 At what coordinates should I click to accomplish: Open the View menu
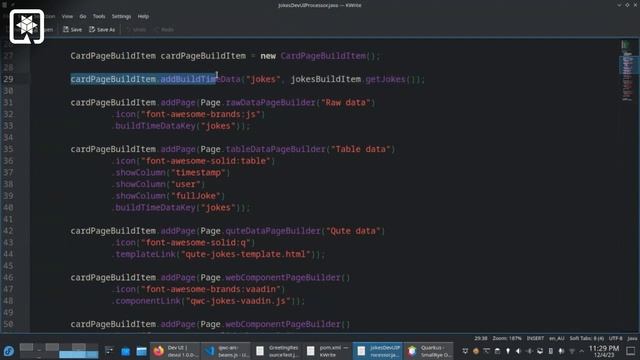[67, 16]
